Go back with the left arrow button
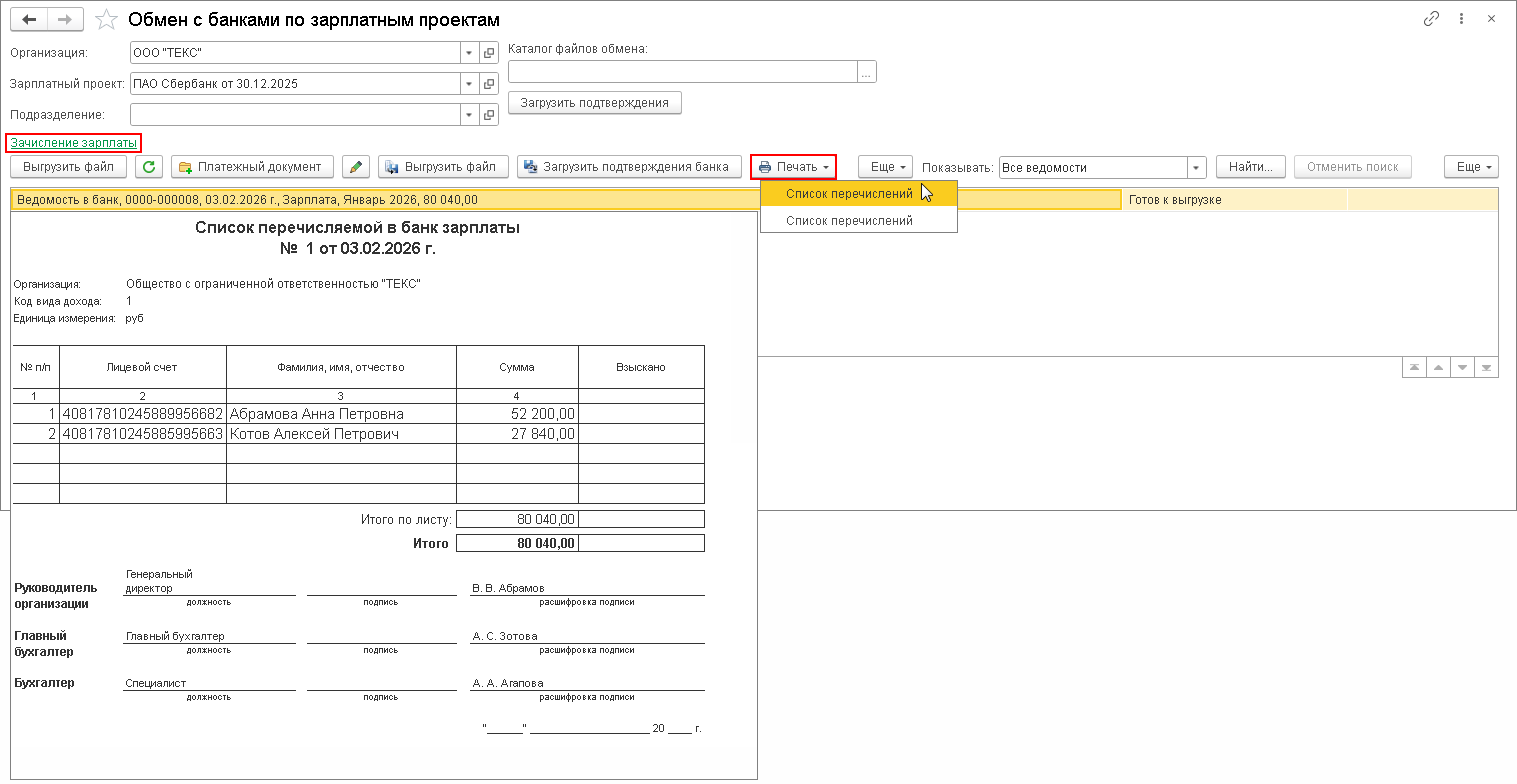The image size is (1517, 784). pos(29,19)
